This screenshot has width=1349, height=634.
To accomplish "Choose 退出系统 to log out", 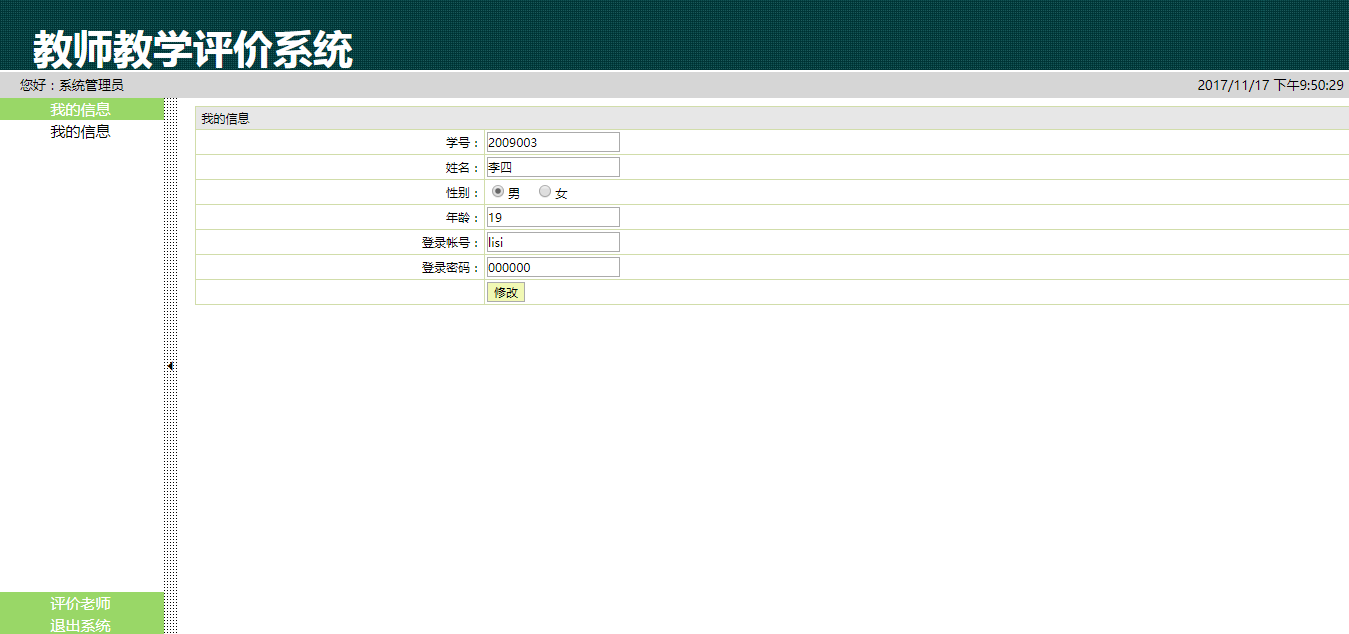I will click(x=81, y=625).
